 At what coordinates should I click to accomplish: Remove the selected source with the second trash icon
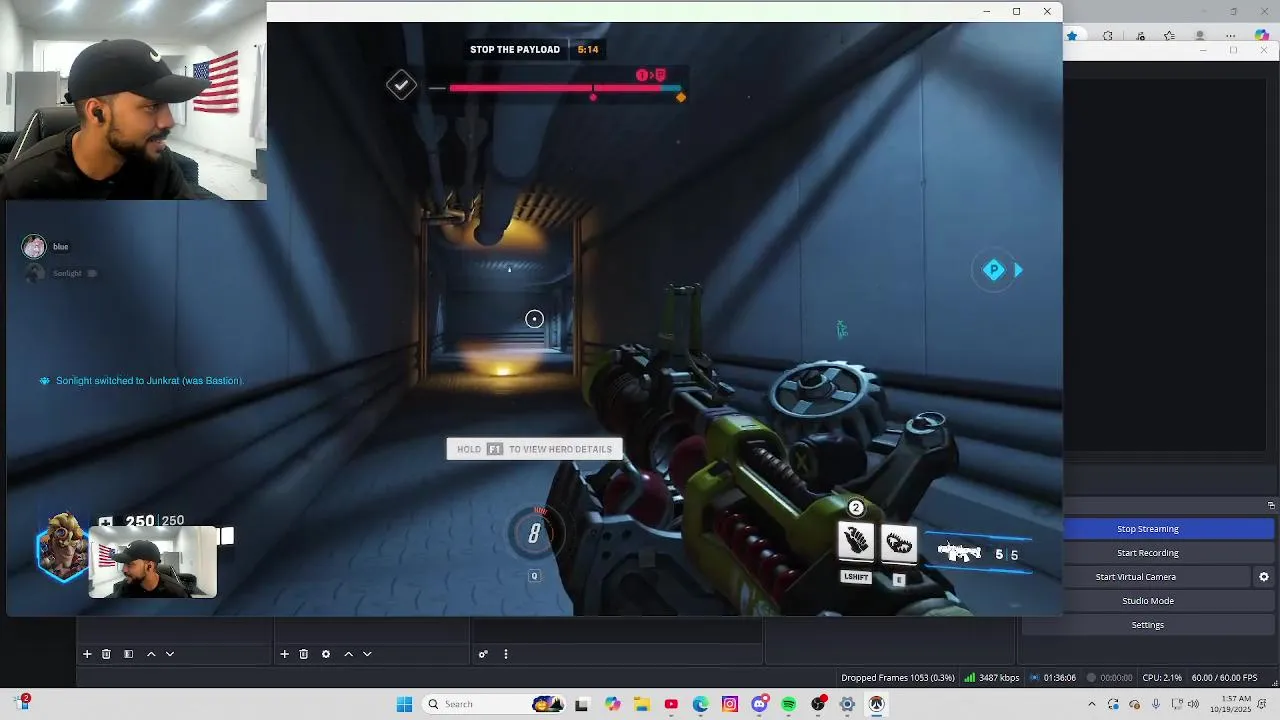(304, 654)
